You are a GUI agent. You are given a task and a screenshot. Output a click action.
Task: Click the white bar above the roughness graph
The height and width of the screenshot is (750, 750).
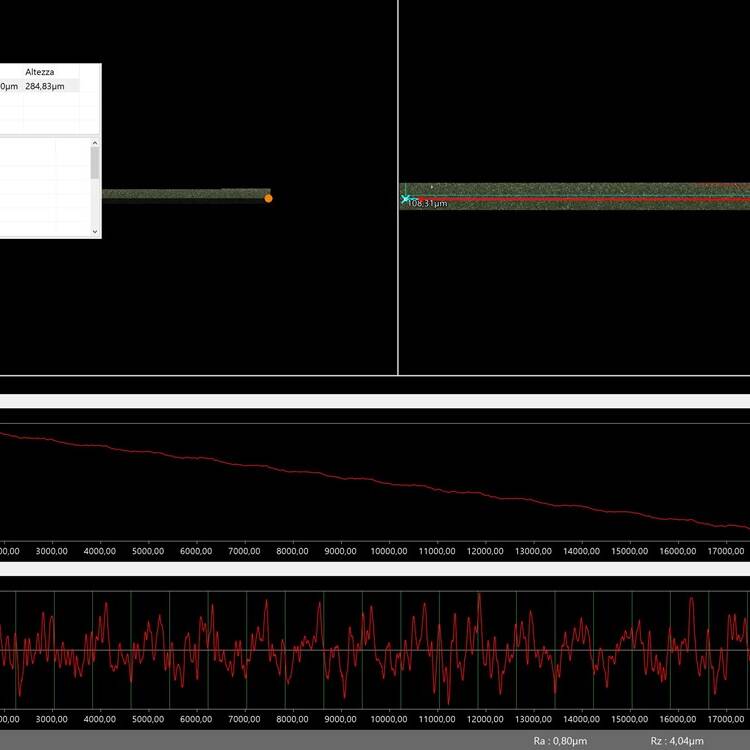[375, 569]
